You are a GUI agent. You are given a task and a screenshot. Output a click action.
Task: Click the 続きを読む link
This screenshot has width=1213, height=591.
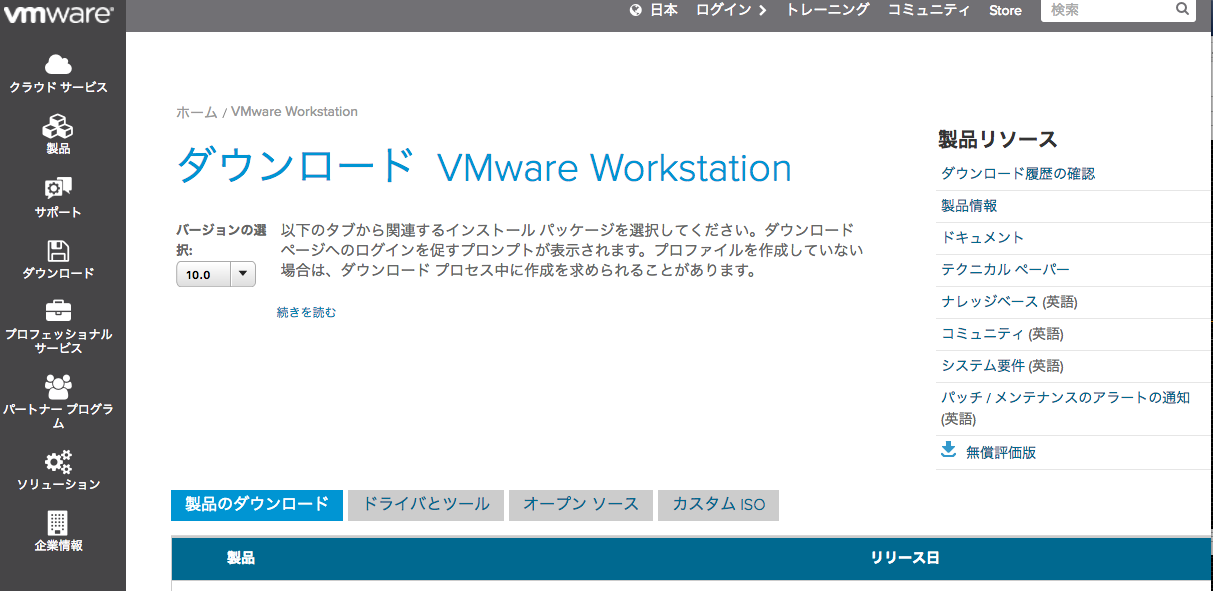point(307,312)
